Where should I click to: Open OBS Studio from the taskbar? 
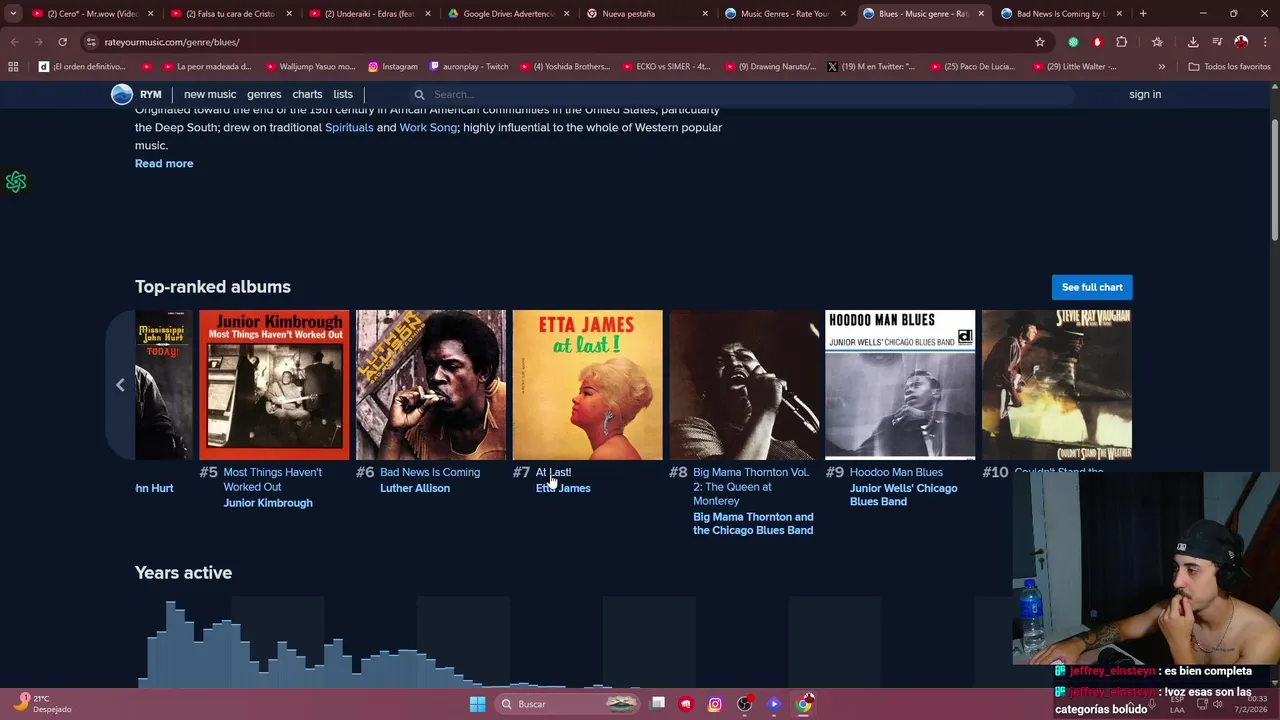745,704
